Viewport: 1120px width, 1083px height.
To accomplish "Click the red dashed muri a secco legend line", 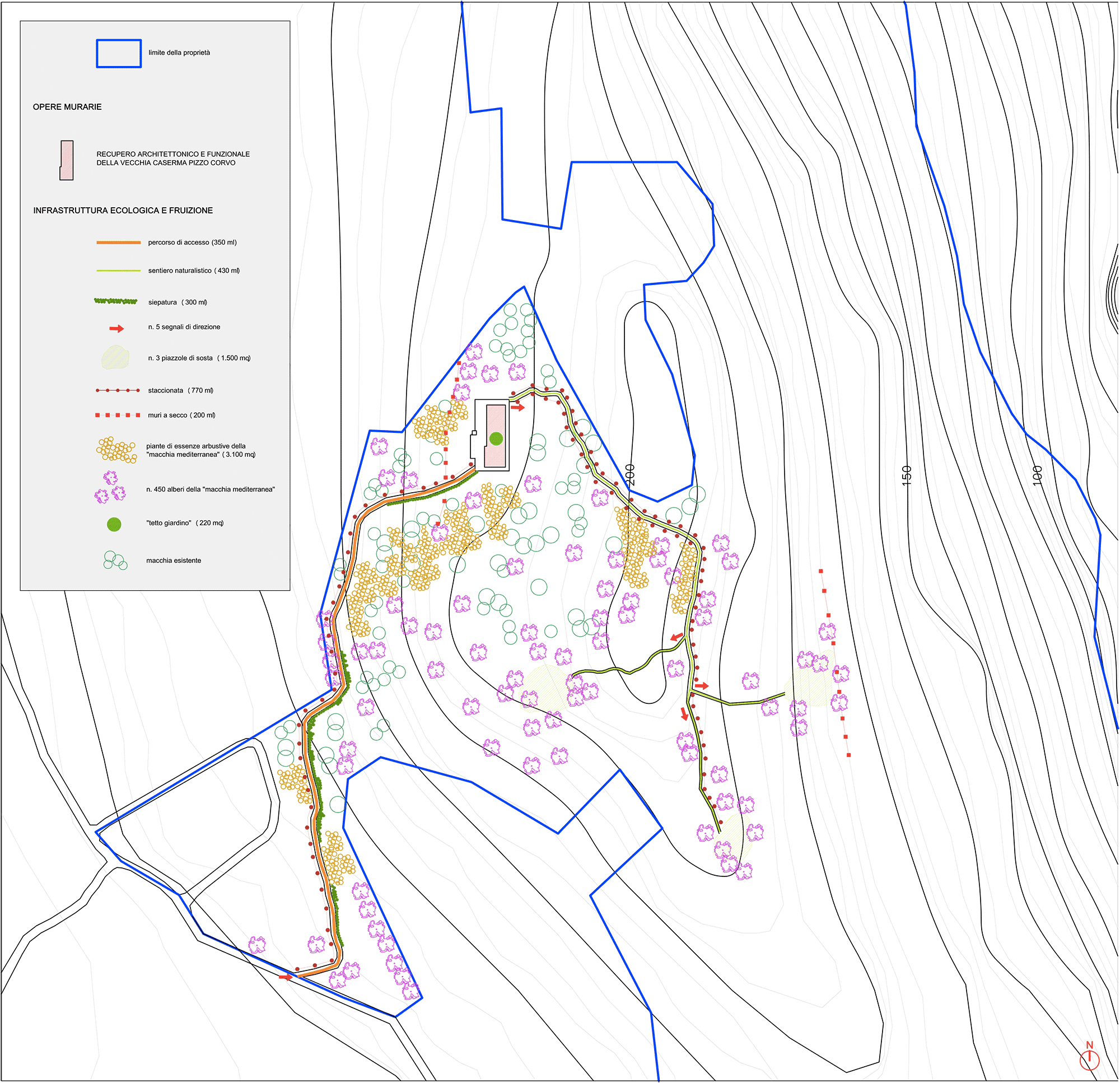I will click(118, 416).
